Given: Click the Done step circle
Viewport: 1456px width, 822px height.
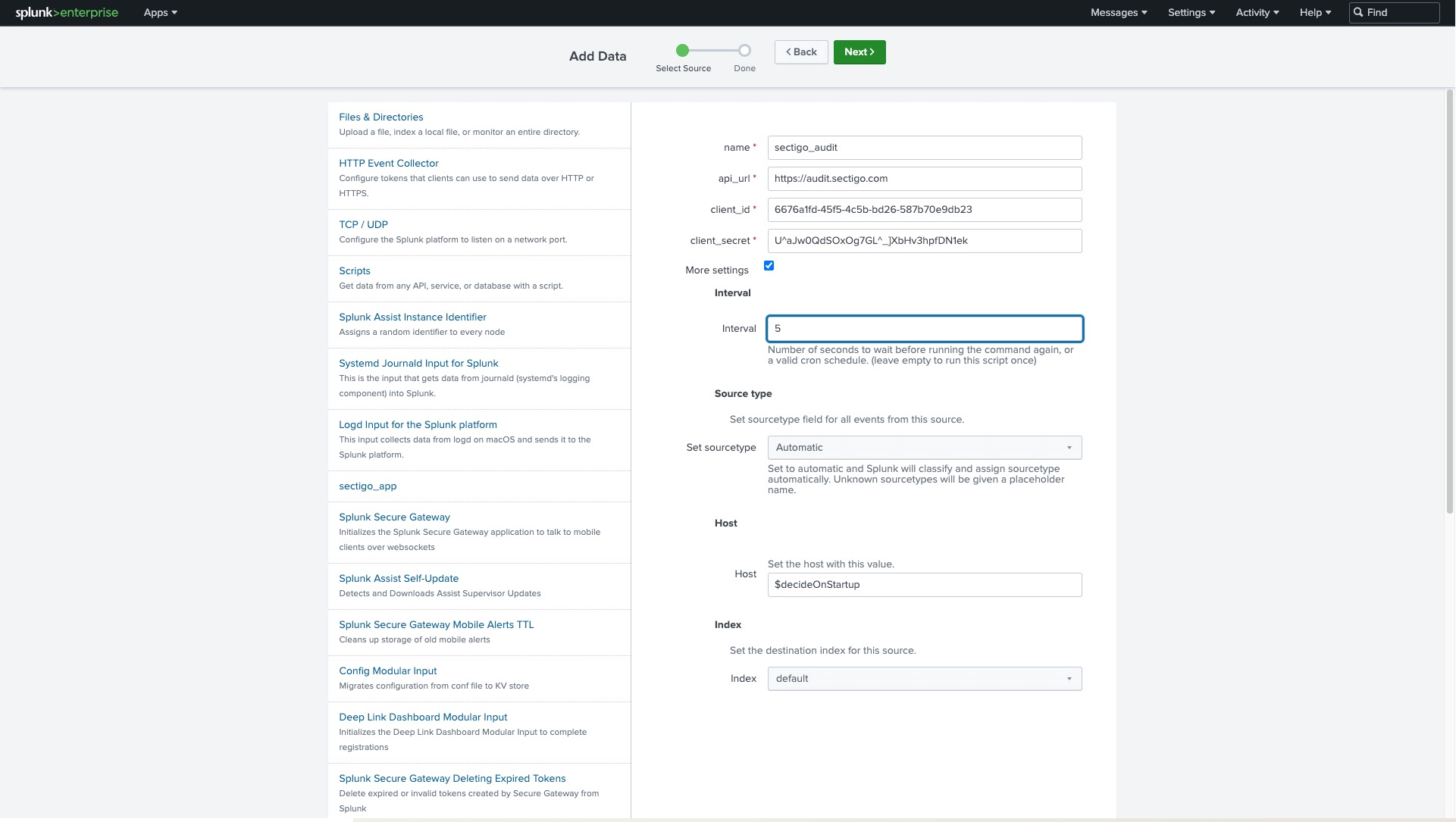Looking at the screenshot, I should pyautogui.click(x=744, y=51).
